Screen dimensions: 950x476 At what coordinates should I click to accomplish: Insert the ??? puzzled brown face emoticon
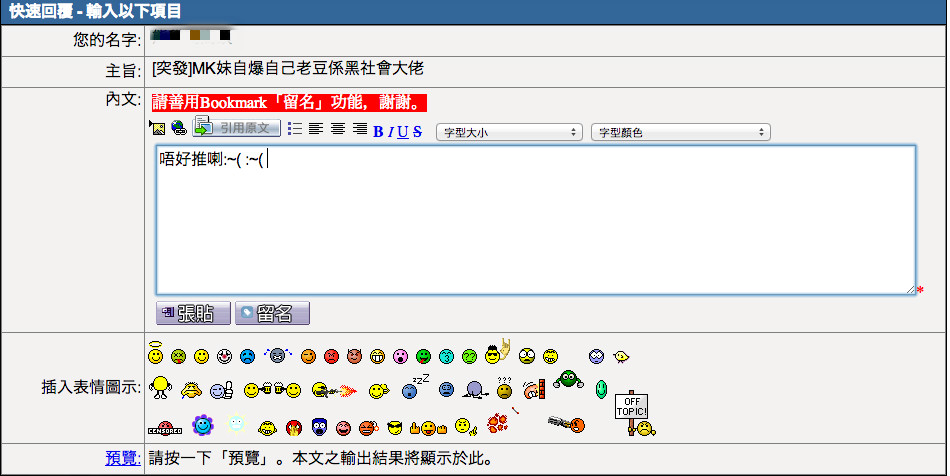(x=504, y=388)
